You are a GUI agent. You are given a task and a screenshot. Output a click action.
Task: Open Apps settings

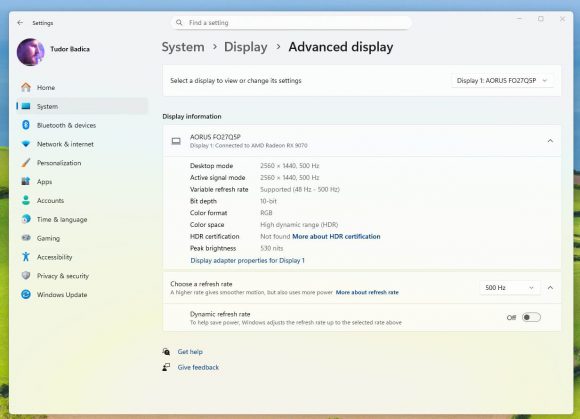coord(82,181)
